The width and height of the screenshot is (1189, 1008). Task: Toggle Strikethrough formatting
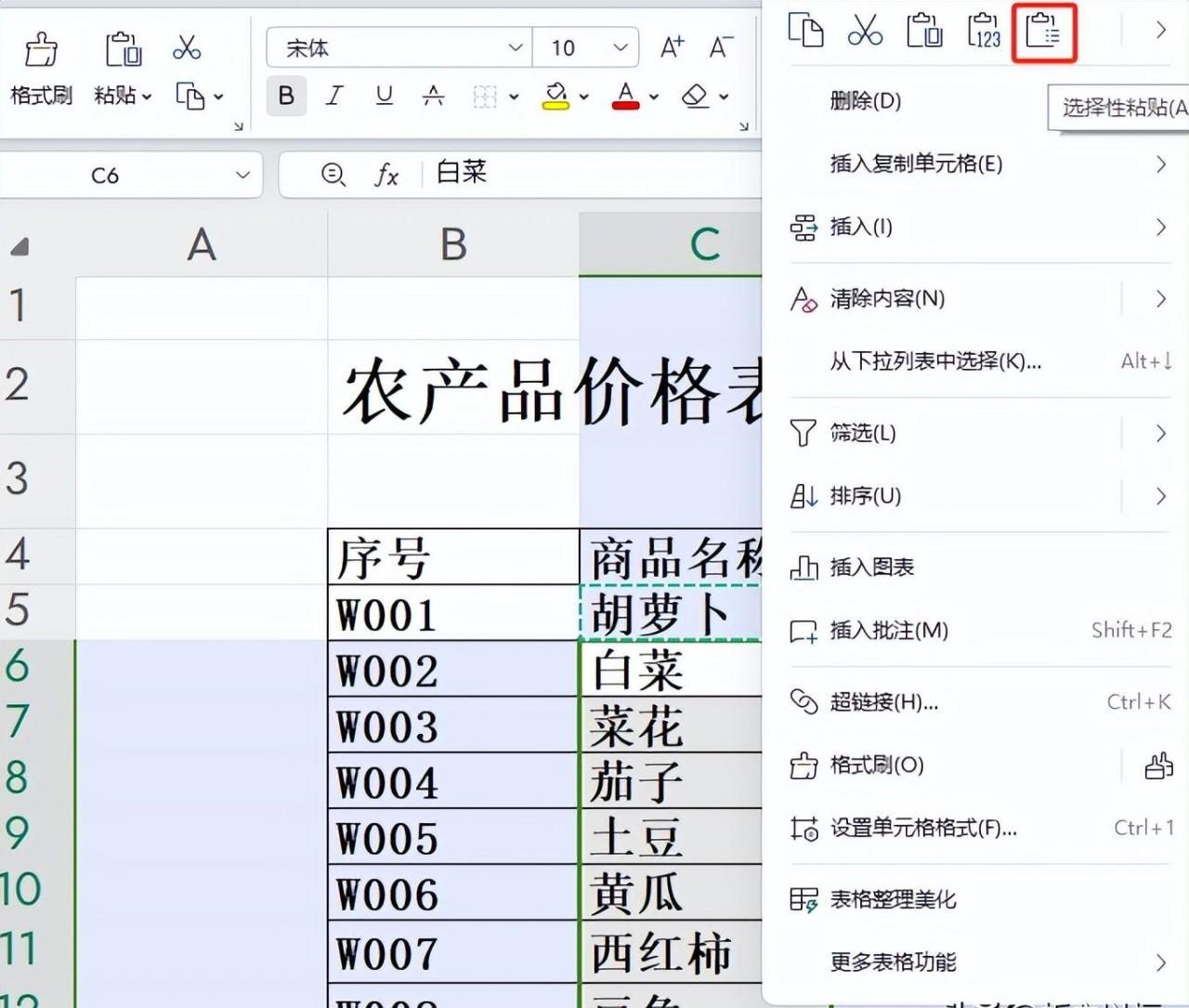pos(433,96)
